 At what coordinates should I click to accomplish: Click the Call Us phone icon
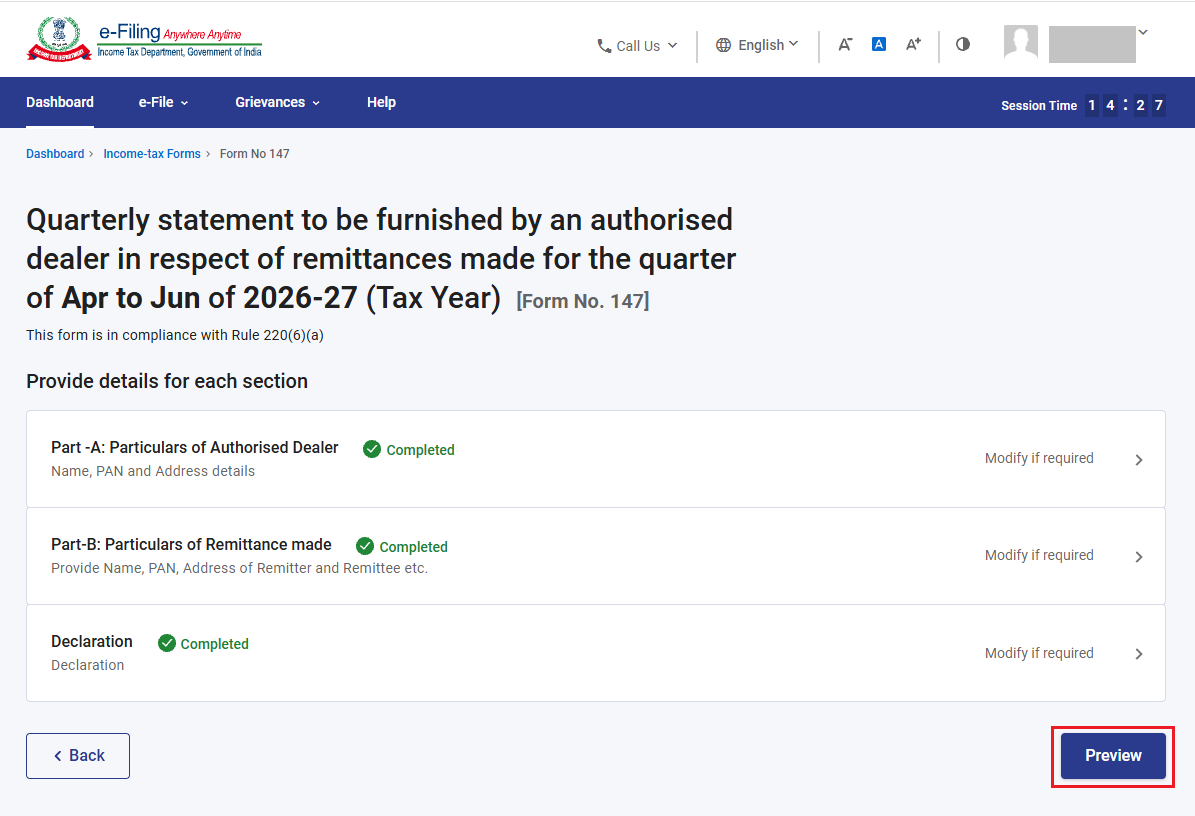click(604, 46)
